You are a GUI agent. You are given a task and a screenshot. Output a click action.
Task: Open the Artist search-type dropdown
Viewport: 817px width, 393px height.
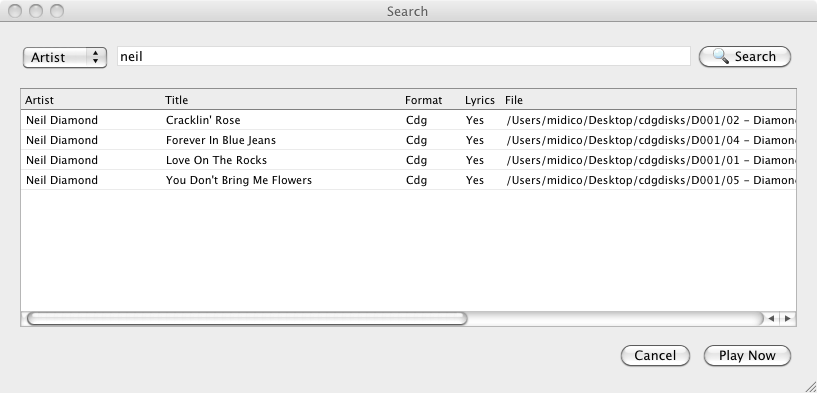tap(65, 57)
